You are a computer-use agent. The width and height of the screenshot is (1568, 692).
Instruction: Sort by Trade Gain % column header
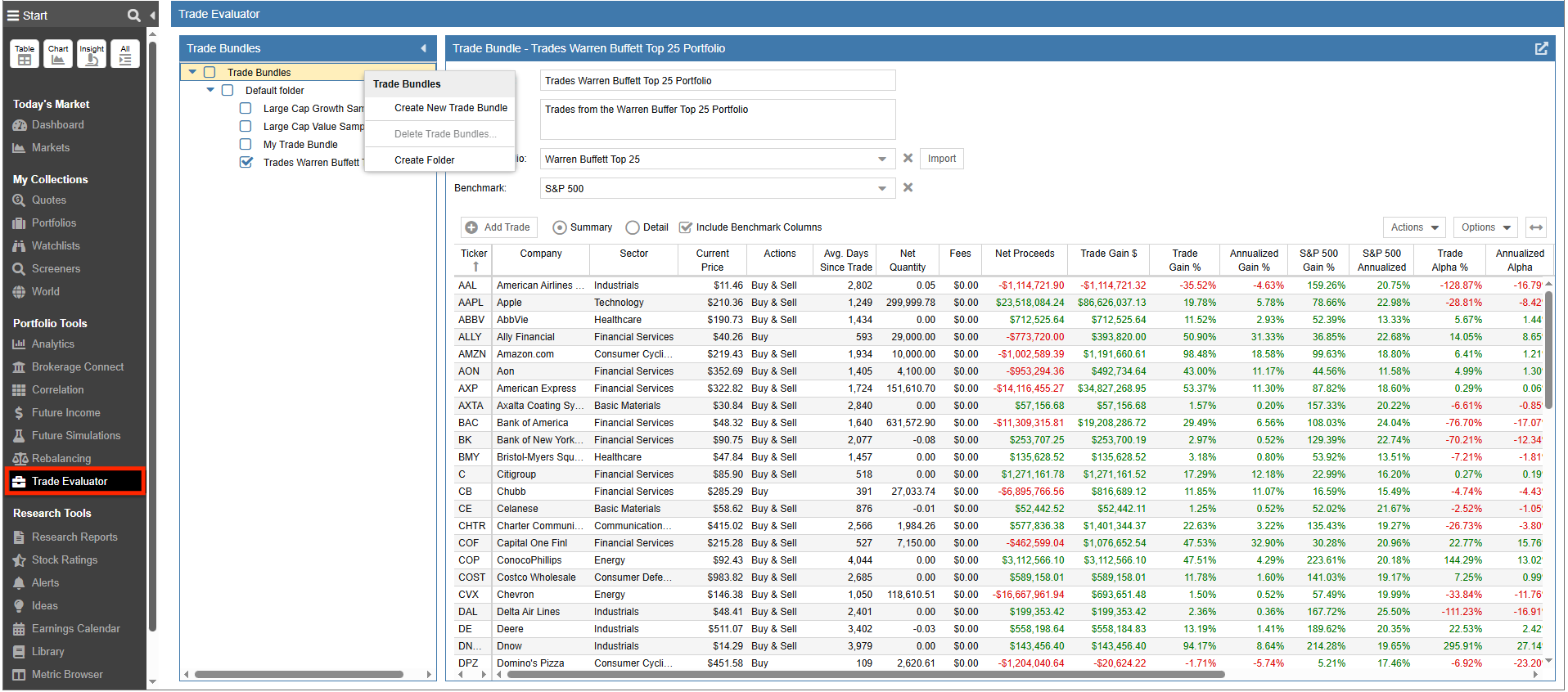point(1184,259)
